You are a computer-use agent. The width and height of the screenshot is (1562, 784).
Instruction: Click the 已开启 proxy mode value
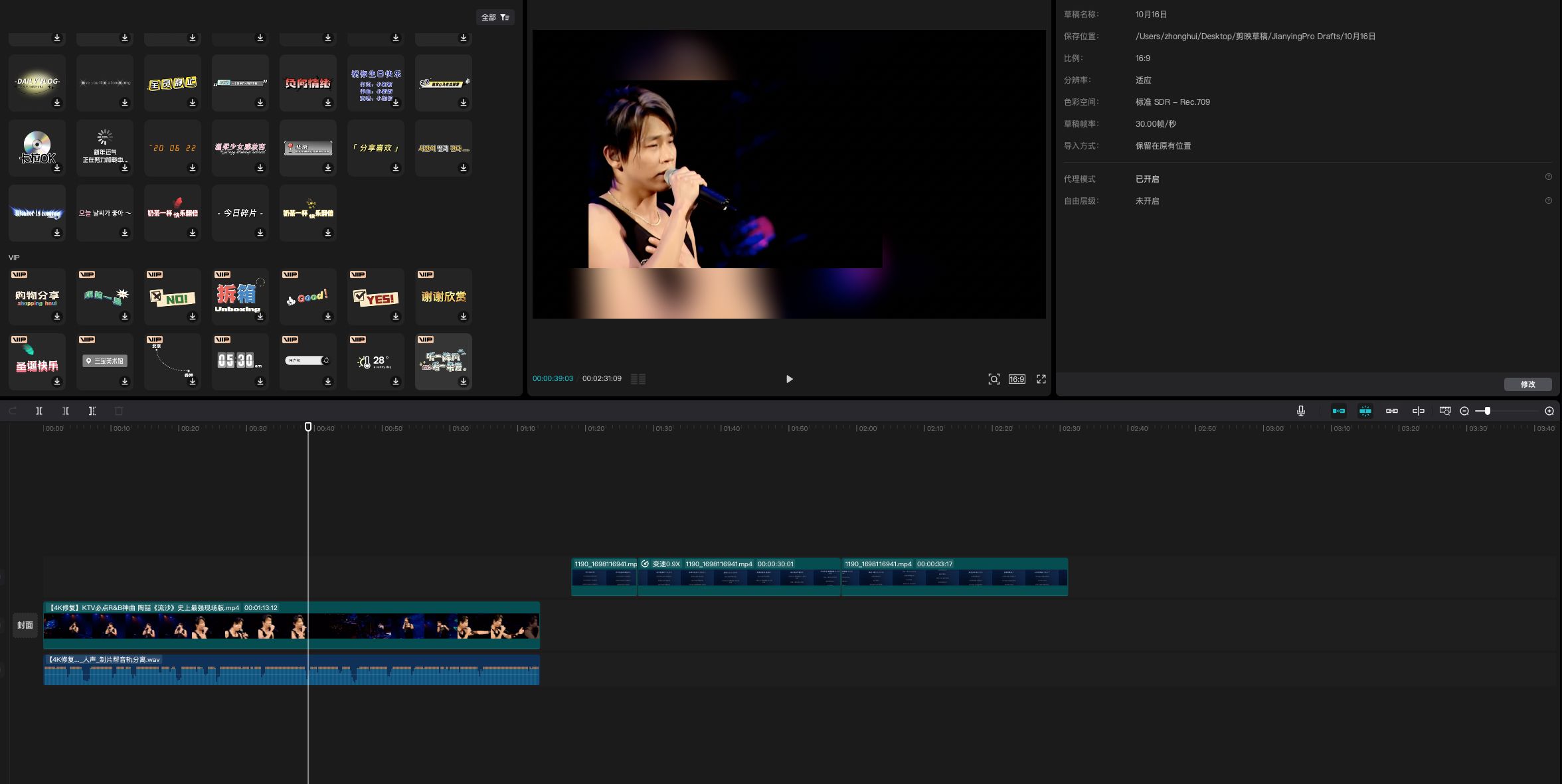1148,179
